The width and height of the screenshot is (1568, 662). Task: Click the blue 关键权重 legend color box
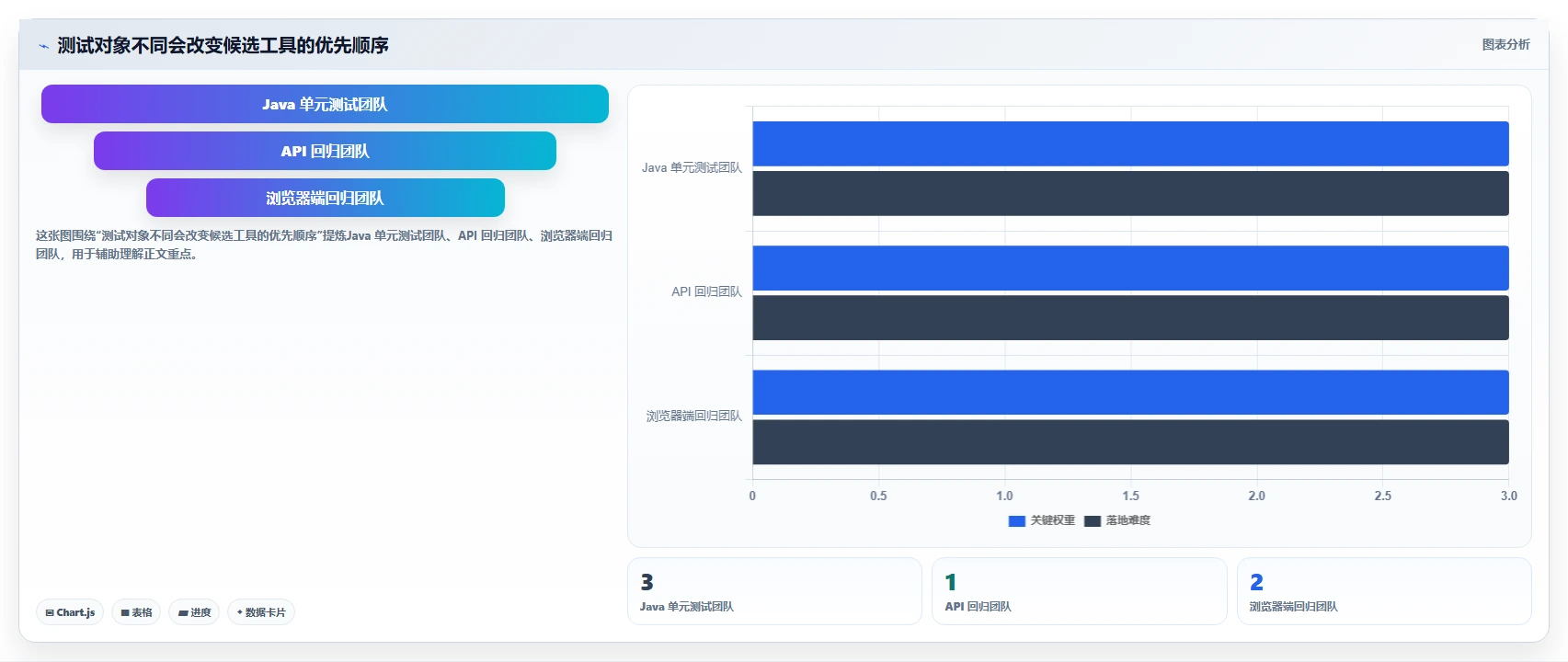pos(1016,521)
